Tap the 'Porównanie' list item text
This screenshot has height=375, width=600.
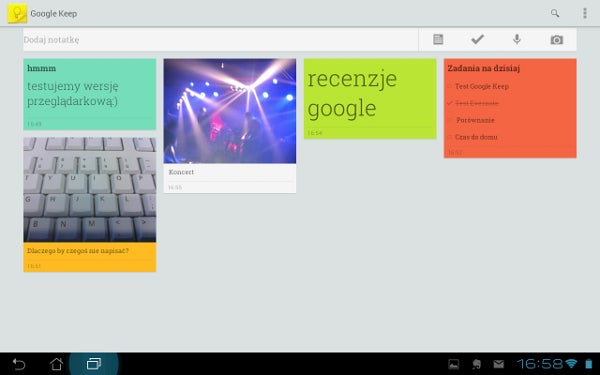tap(475, 120)
